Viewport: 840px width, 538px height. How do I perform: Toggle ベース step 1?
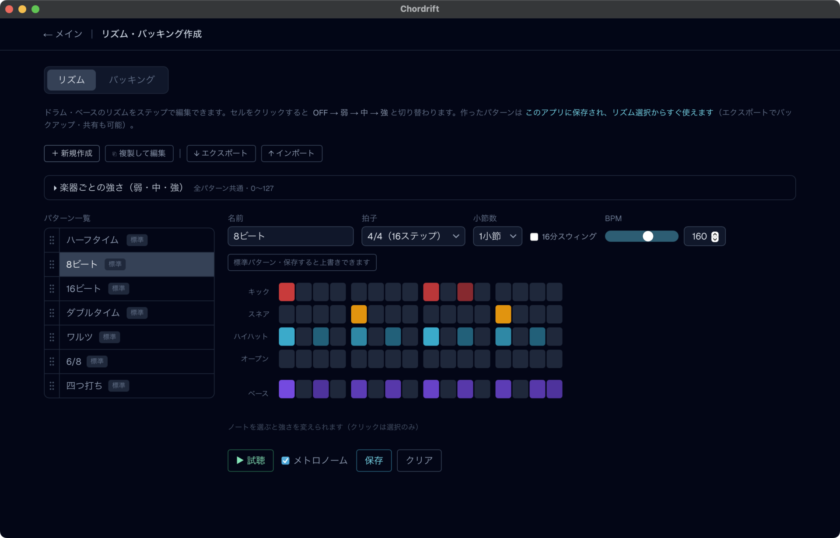point(287,389)
